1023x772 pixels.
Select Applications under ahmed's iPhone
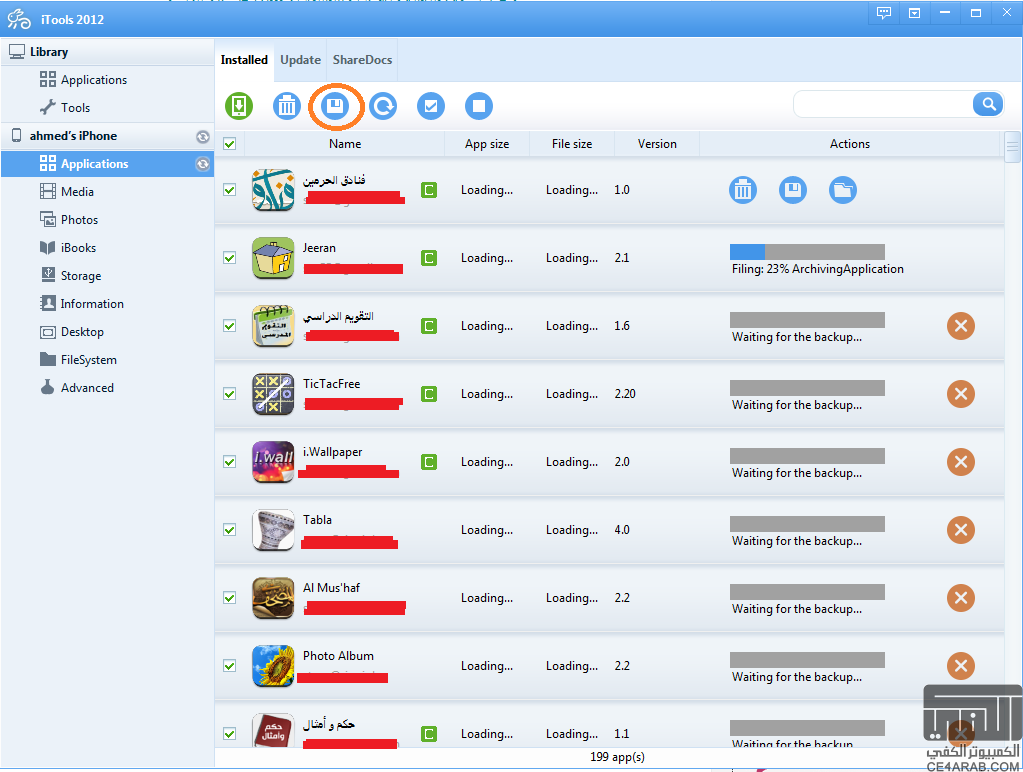[108, 164]
